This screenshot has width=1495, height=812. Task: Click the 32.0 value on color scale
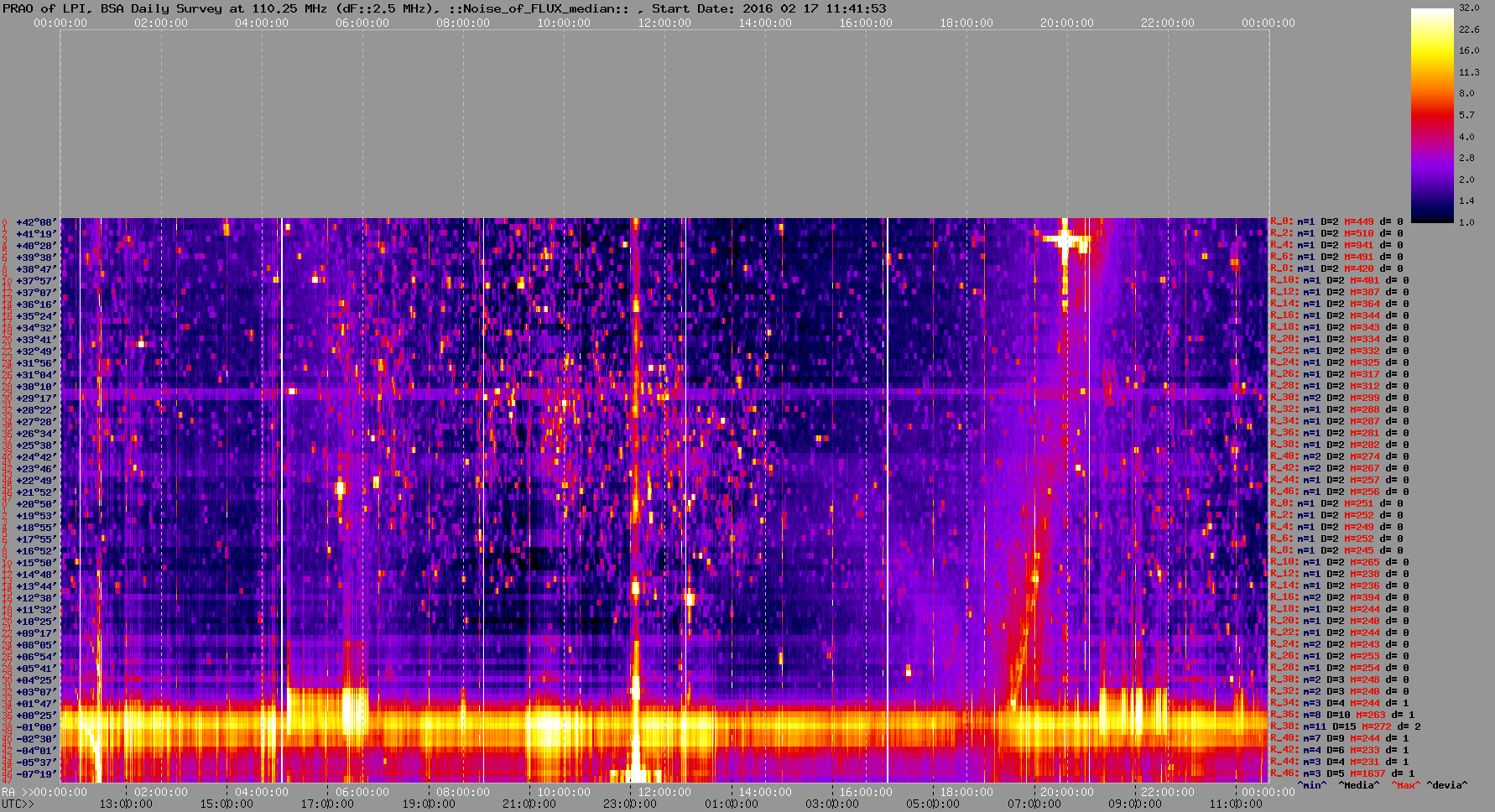tap(1469, 8)
